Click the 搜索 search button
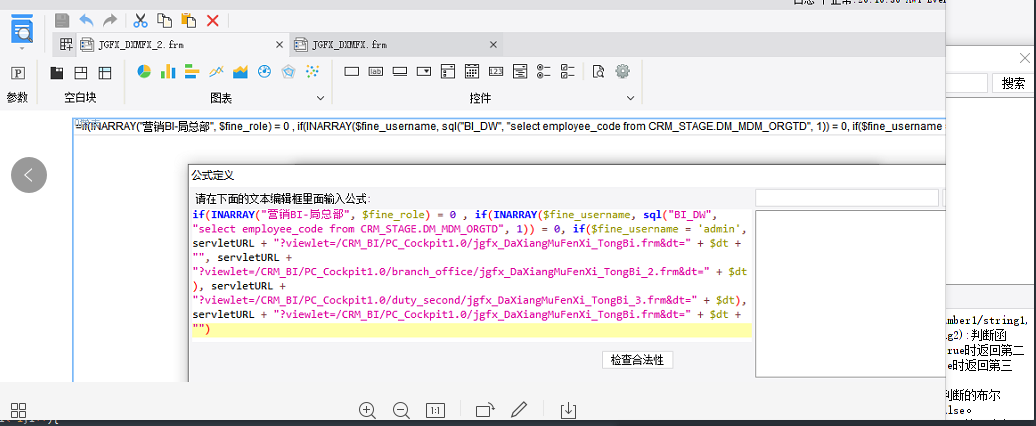This screenshot has height=426, width=1036. coord(1014,83)
